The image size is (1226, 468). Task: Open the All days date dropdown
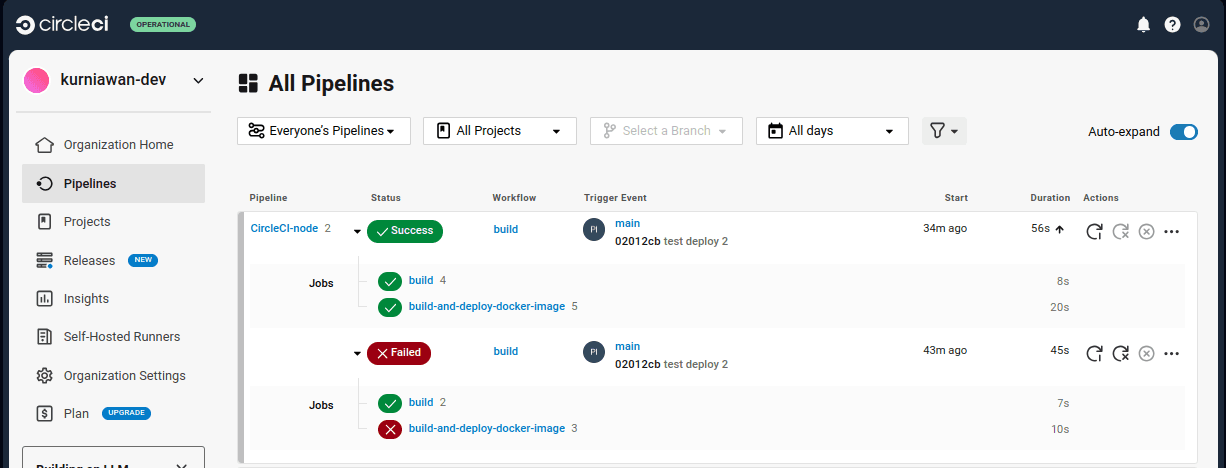coord(832,131)
